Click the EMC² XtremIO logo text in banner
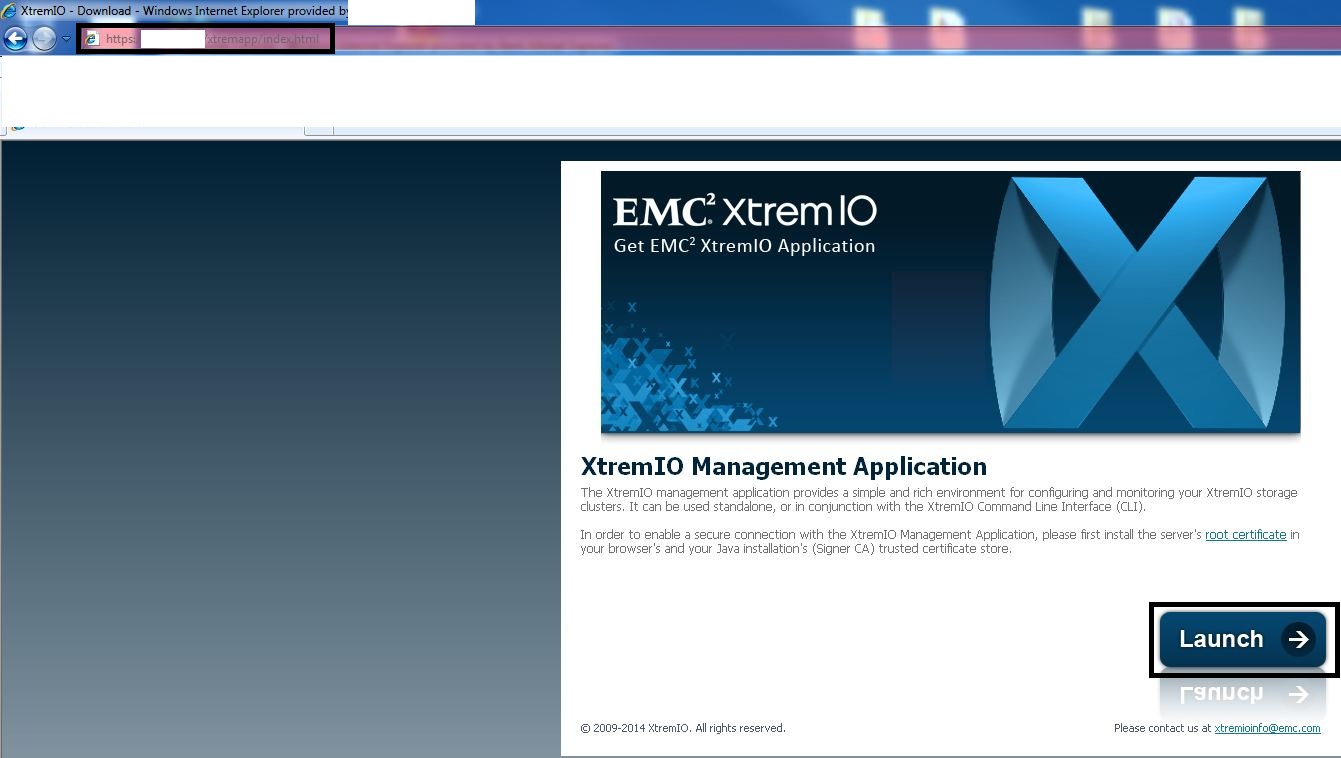 [744, 211]
